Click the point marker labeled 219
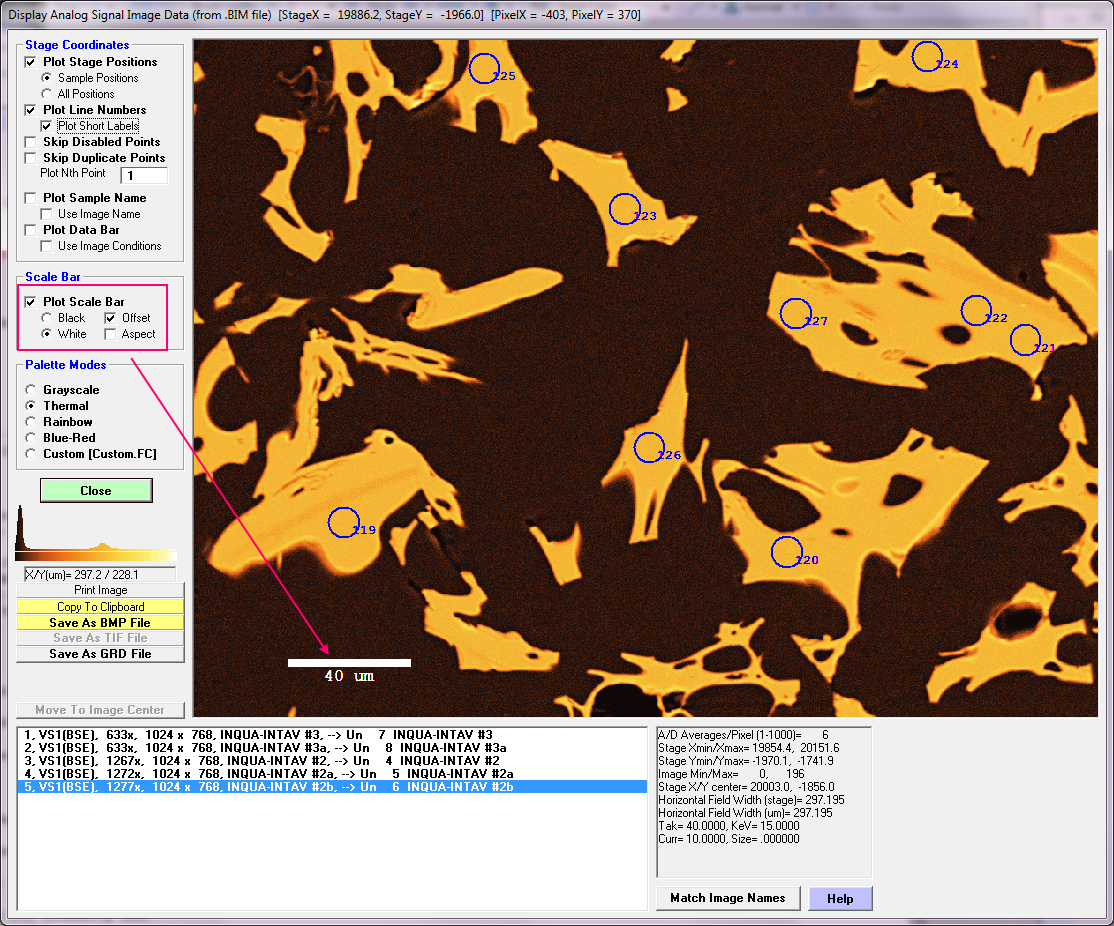The height and width of the screenshot is (926, 1114). [x=343, y=522]
